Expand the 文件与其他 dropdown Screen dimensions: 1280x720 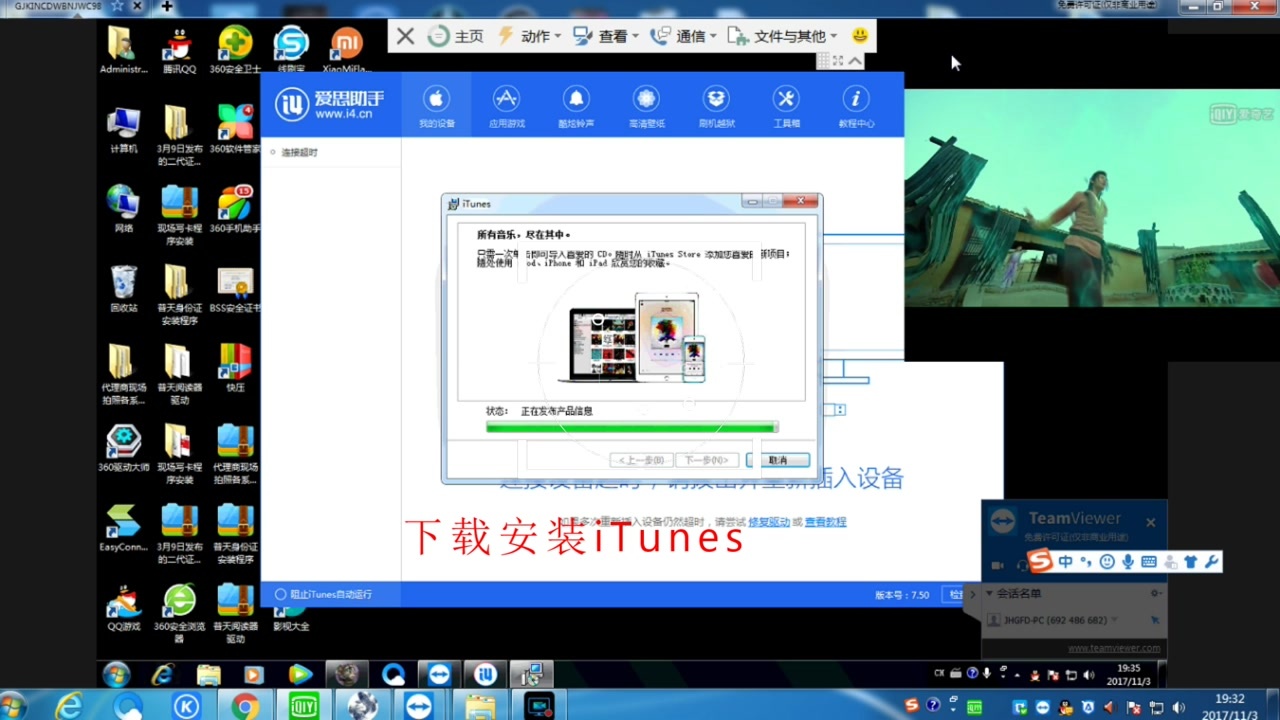tap(783, 36)
